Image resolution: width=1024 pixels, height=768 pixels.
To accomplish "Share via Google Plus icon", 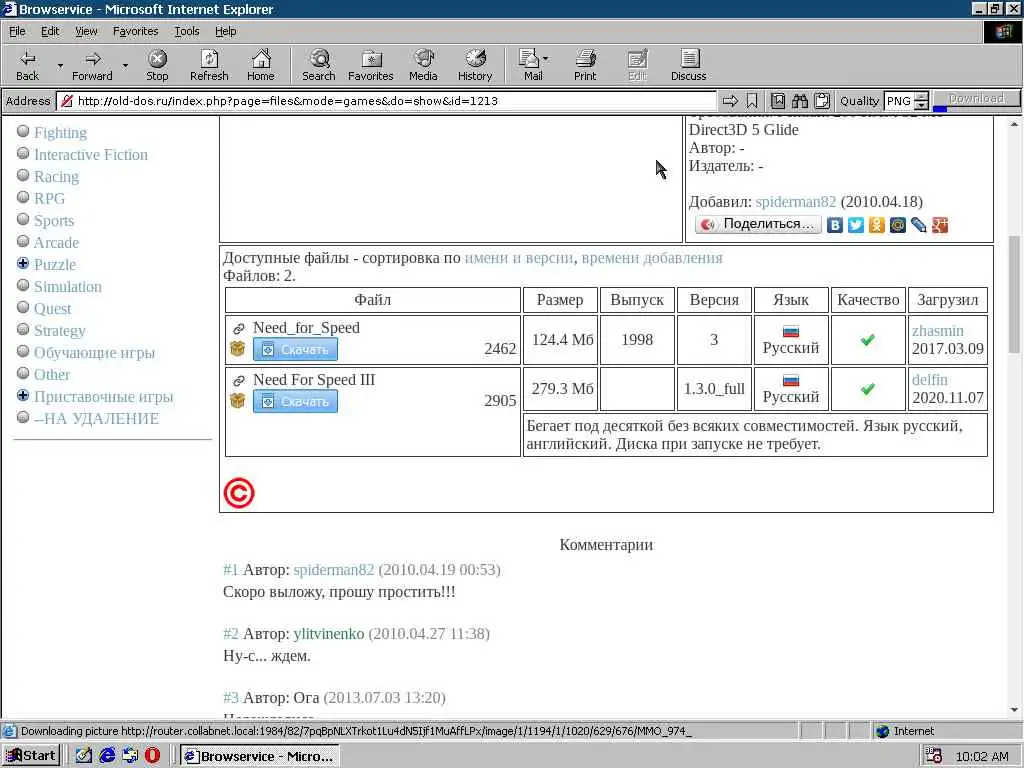I will coord(940,225).
